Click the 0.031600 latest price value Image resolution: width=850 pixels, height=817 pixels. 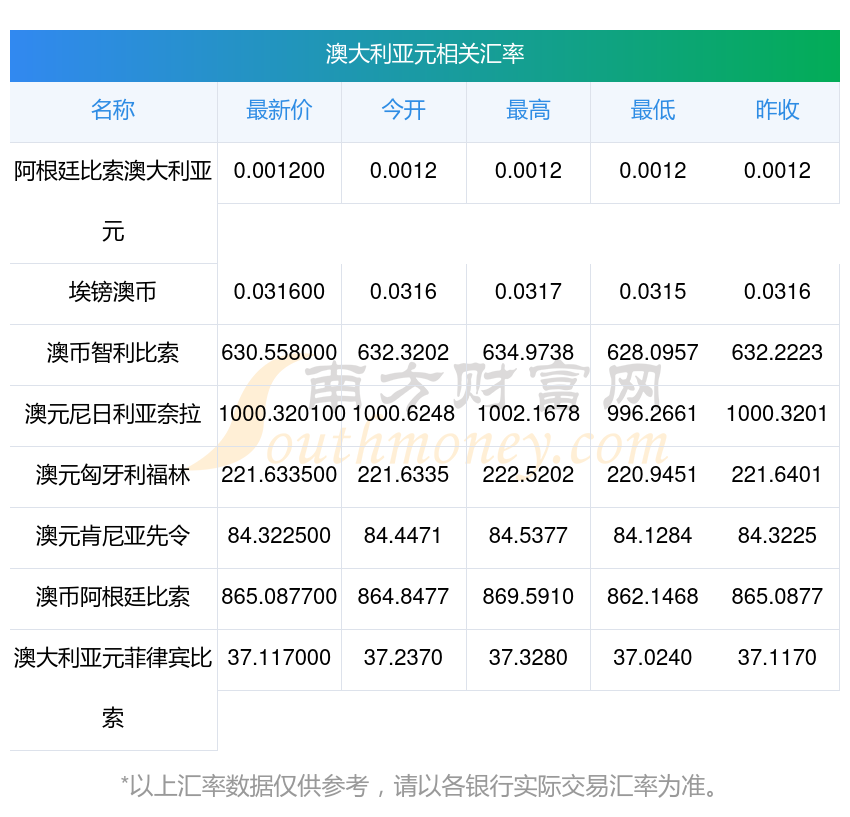click(x=279, y=292)
